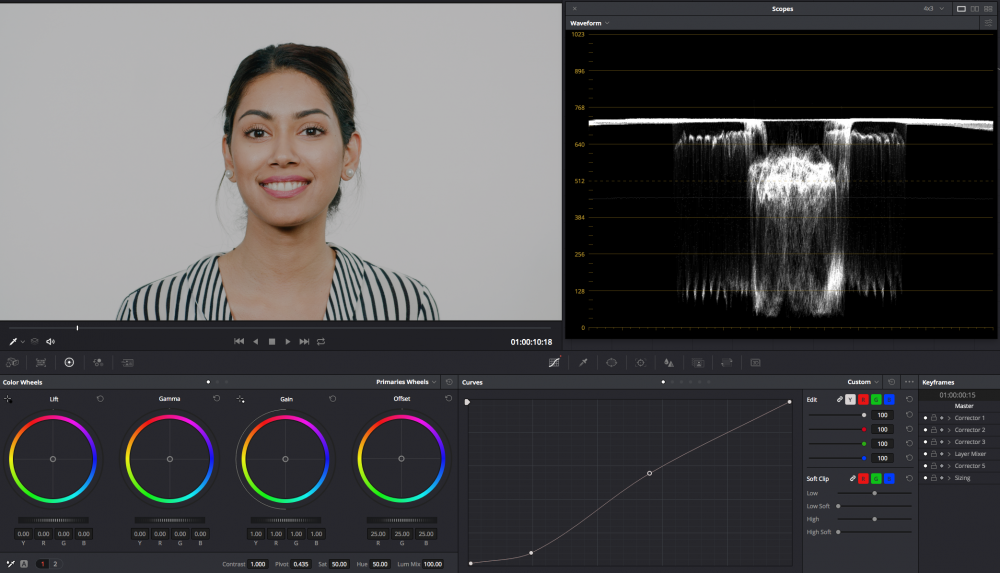This screenshot has height=573, width=1000.
Task: Open the Power Windows palette icon
Action: pyautogui.click(x=612, y=362)
